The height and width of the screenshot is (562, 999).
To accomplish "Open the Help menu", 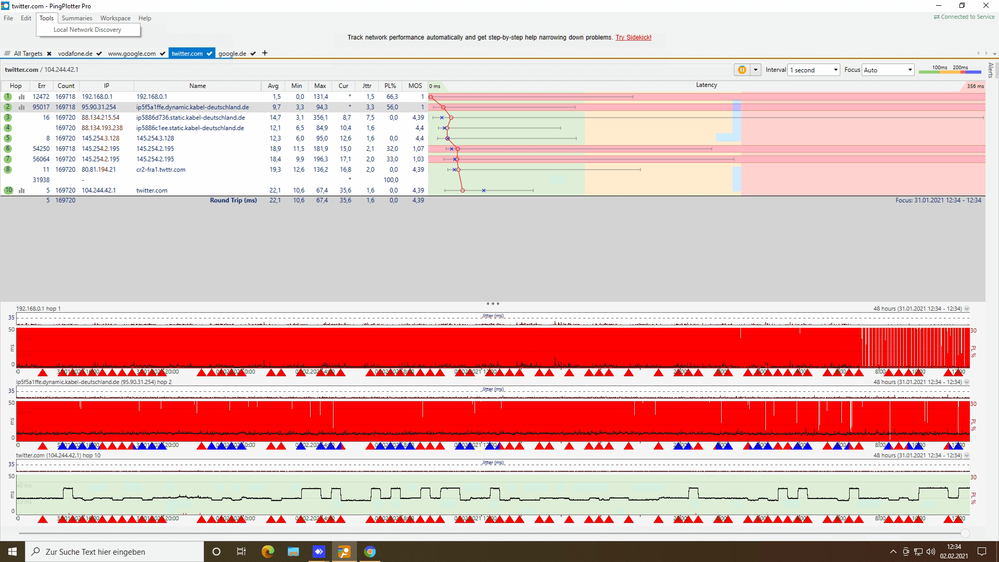I will pos(145,18).
